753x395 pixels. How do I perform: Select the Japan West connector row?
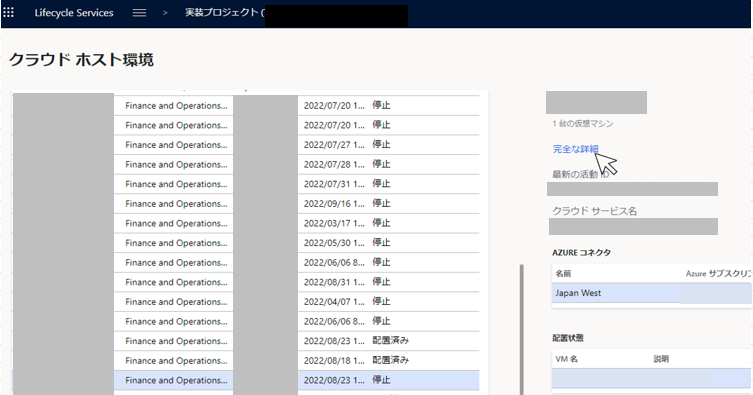[x=652, y=293]
